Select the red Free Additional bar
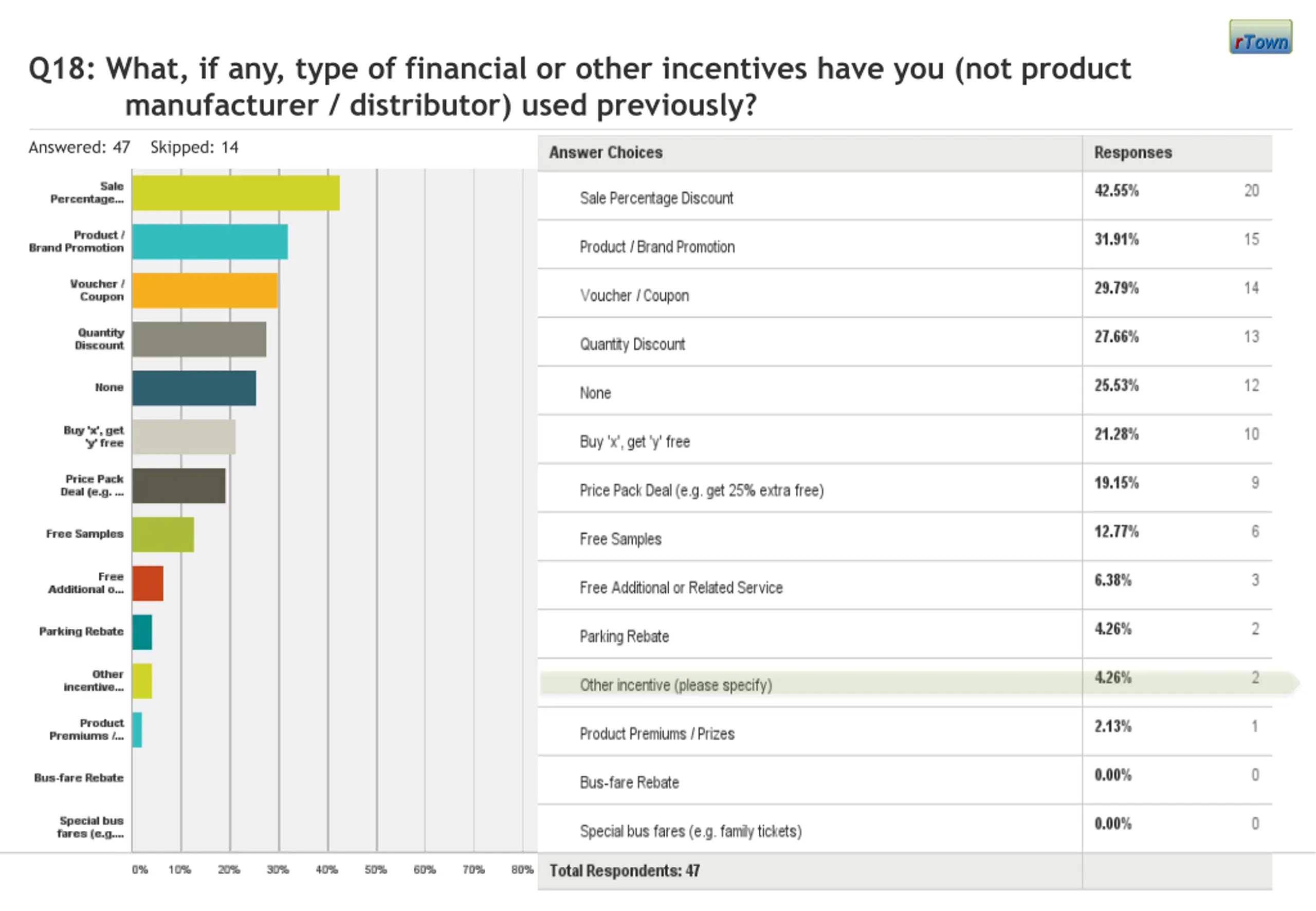 coord(148,584)
